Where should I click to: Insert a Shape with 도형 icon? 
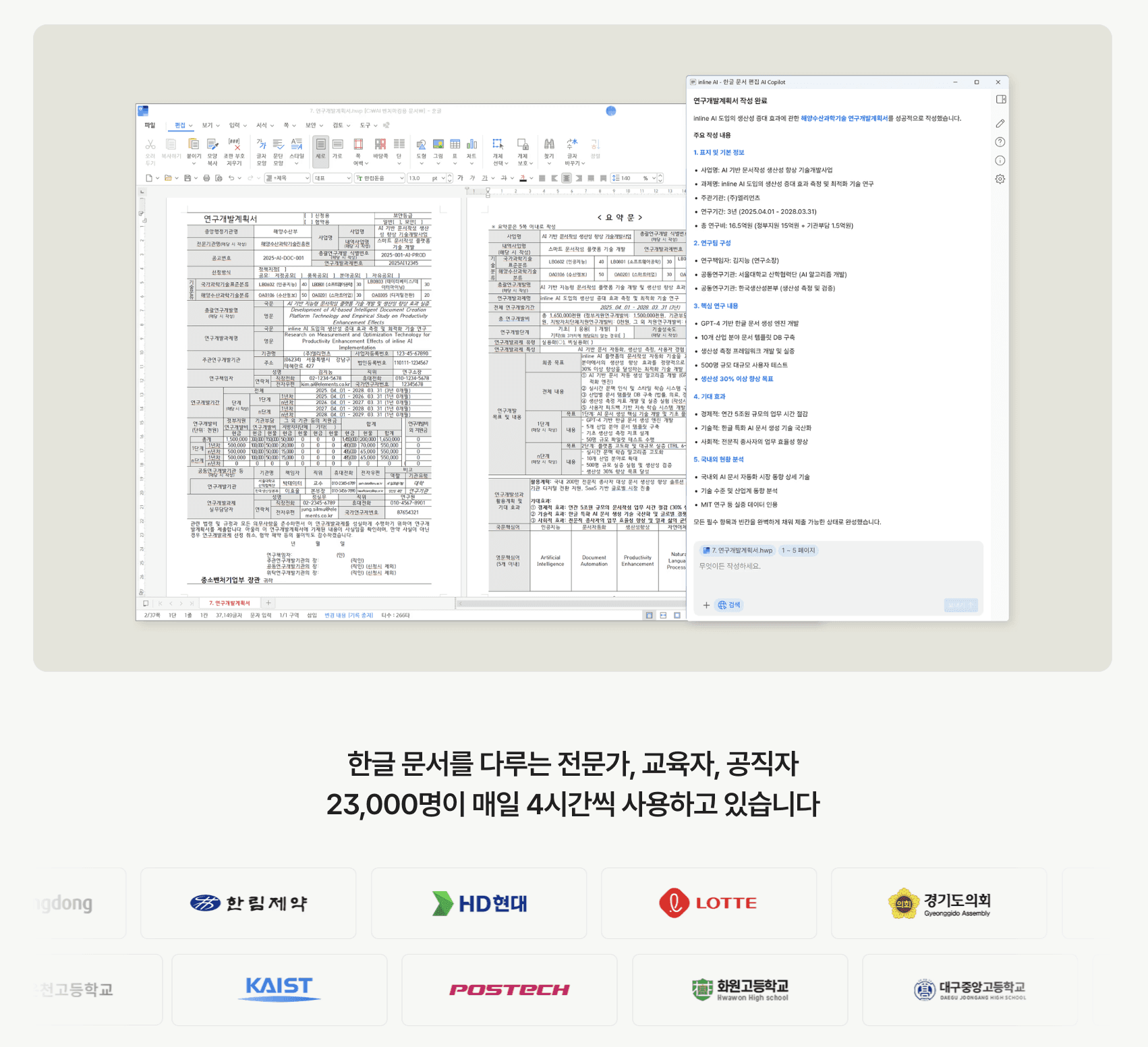[x=421, y=144]
